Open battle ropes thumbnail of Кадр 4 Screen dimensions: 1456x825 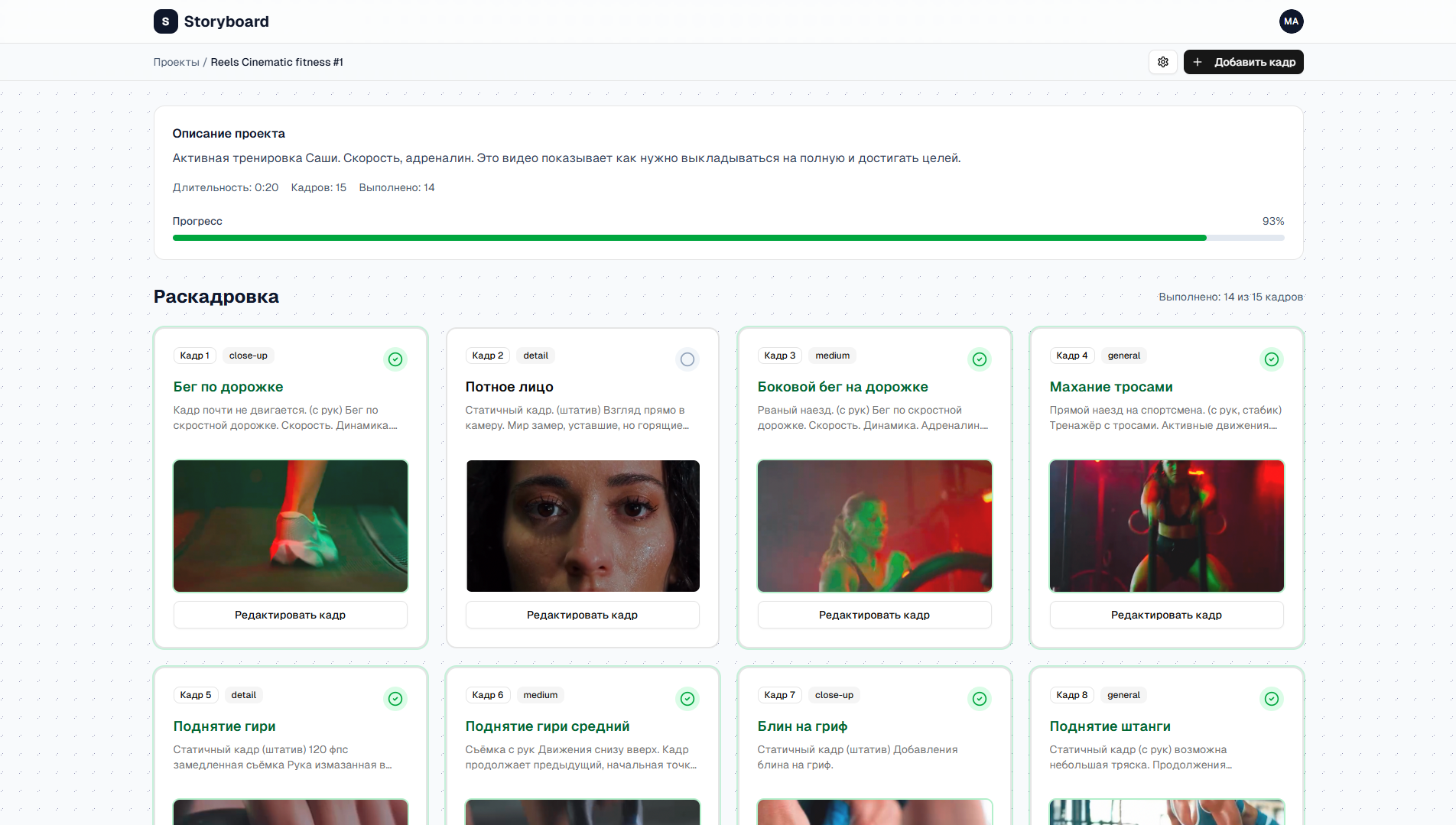(x=1167, y=526)
